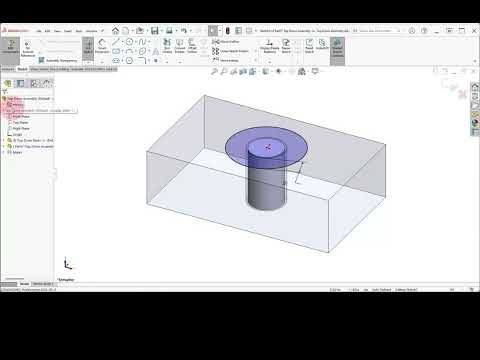Select the Straight Slot sketch tool
This screenshot has height=360, width=480.
pos(116,61)
